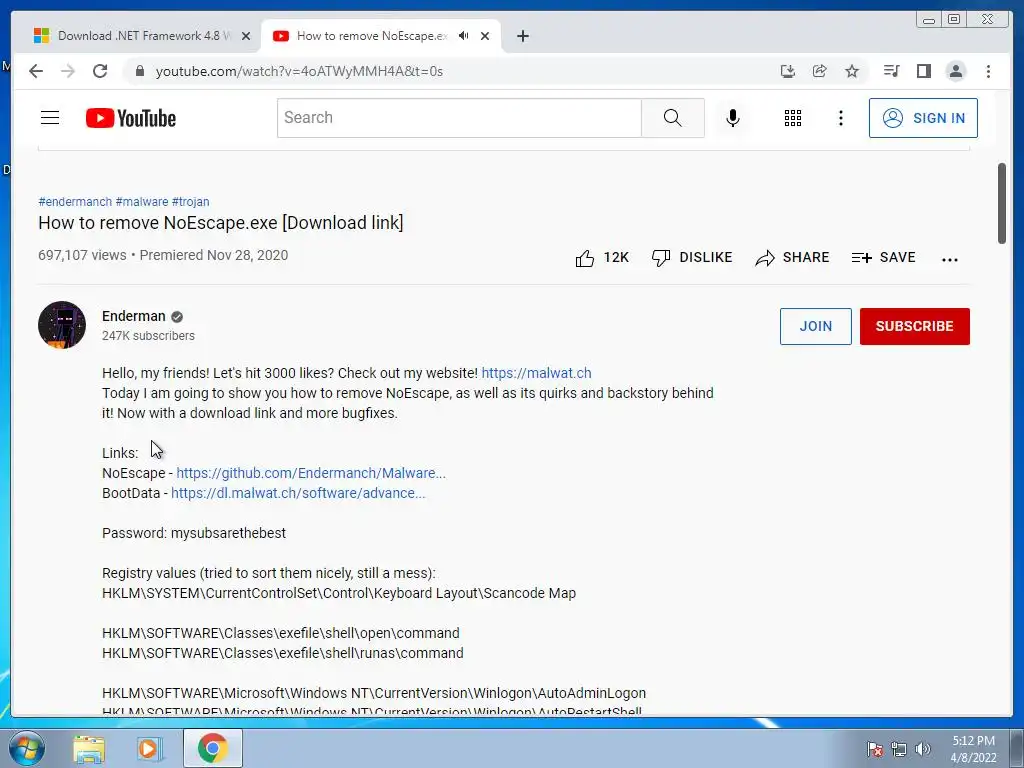1024x768 pixels.
Task: Open YouTube hamburger guide menu
Action: coord(50,118)
